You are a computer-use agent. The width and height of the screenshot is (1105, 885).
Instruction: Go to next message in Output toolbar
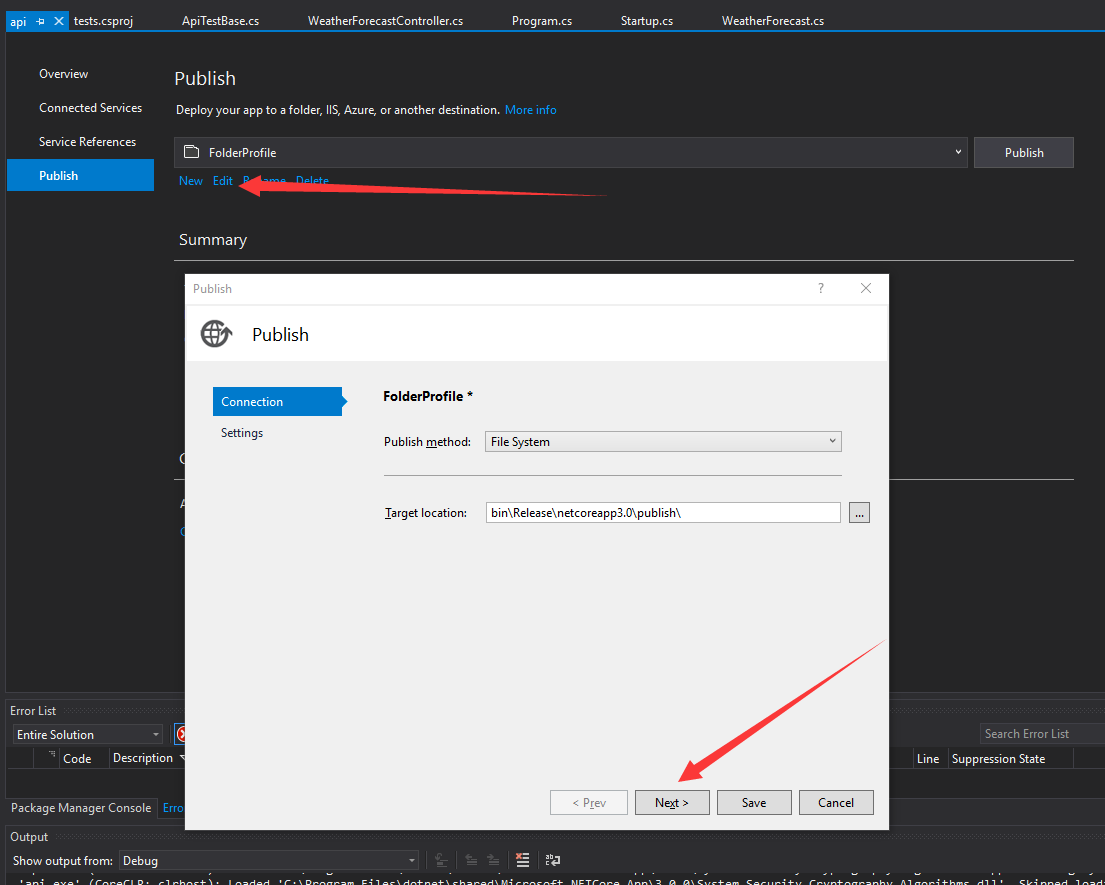tap(493, 860)
